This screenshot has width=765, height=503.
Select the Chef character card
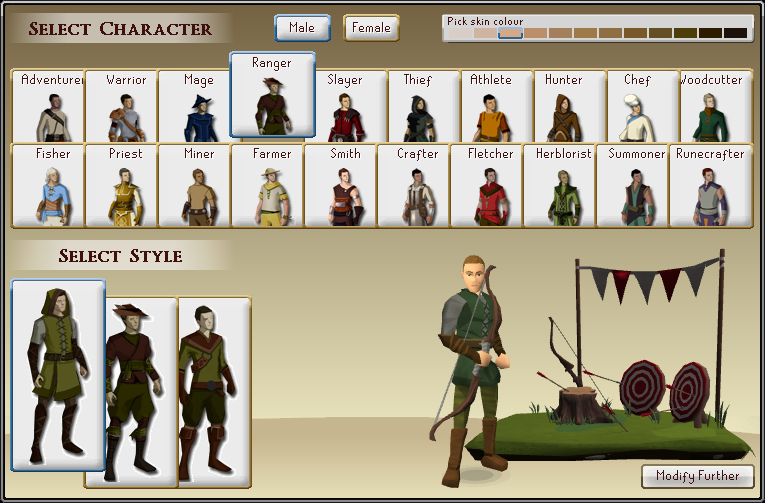coord(643,107)
